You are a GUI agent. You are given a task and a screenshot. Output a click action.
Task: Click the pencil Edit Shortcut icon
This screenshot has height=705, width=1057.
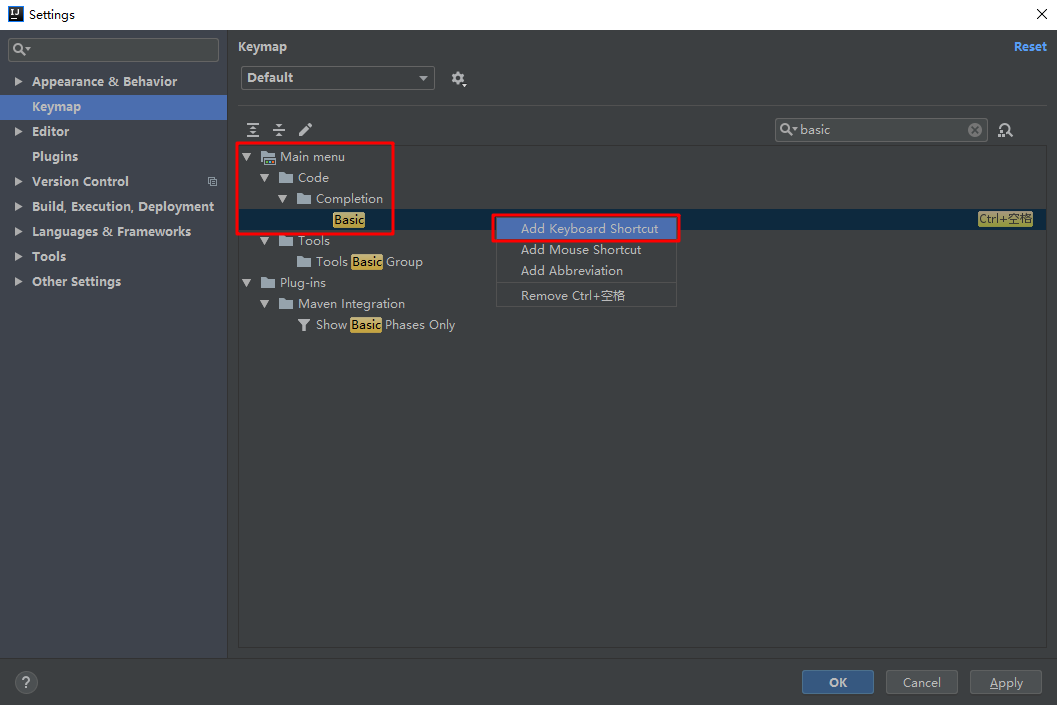[x=305, y=129]
